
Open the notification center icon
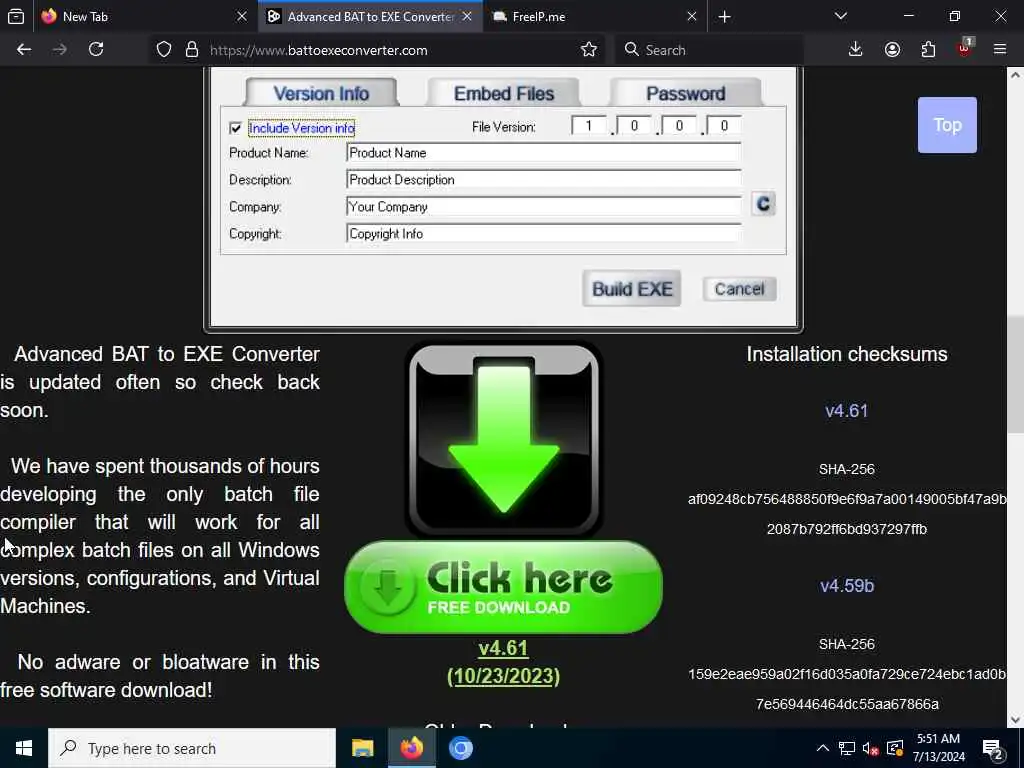[993, 749]
